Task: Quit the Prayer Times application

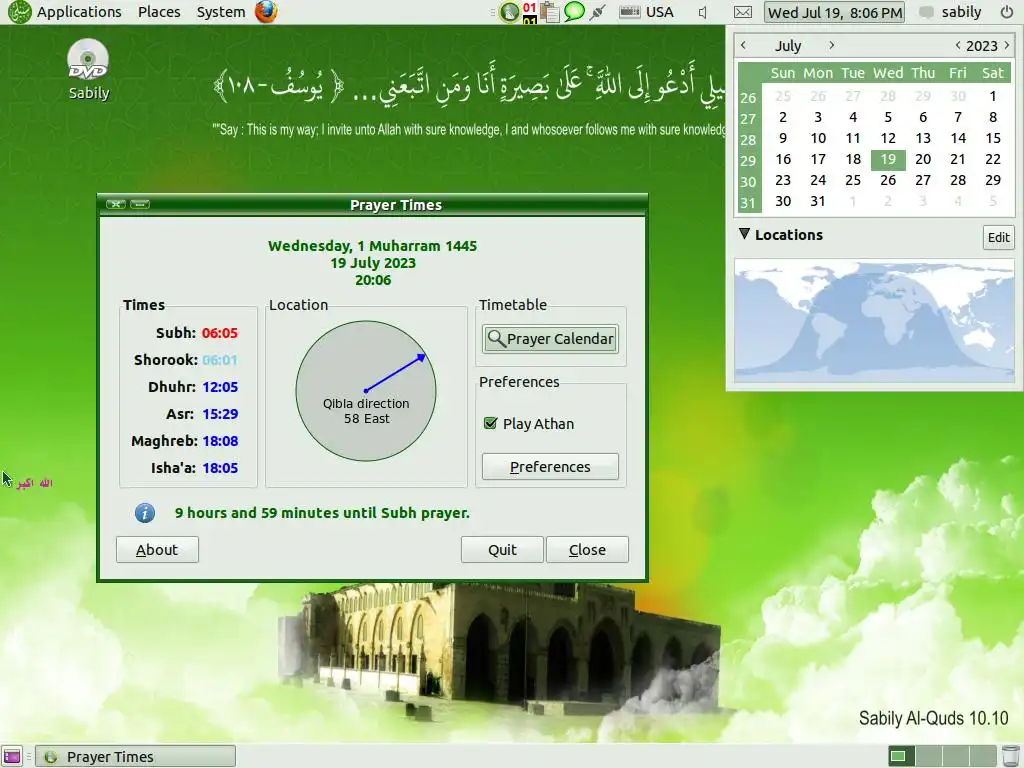Action: click(x=502, y=550)
